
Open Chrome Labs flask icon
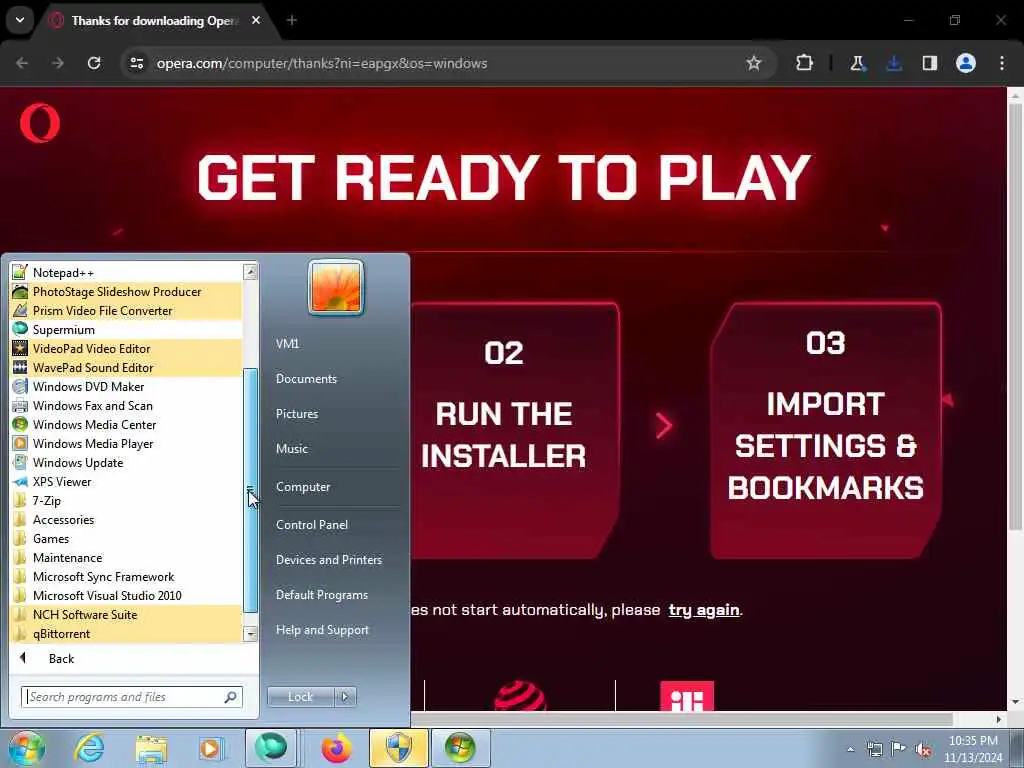pos(857,63)
